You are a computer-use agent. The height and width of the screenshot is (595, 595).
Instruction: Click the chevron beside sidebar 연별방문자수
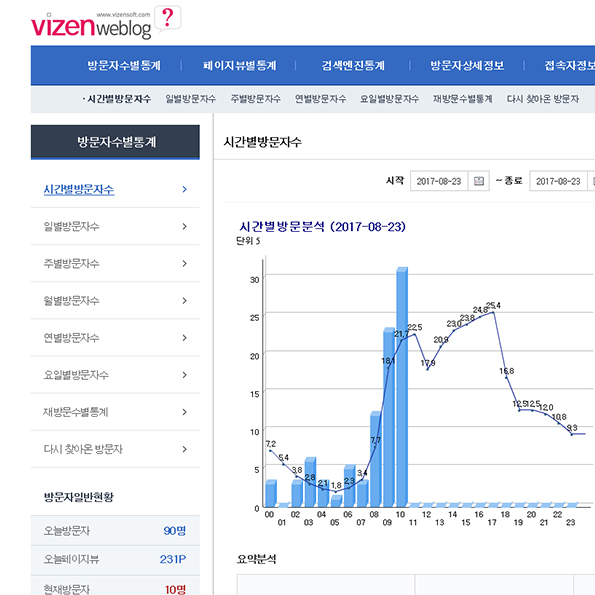coord(184,338)
